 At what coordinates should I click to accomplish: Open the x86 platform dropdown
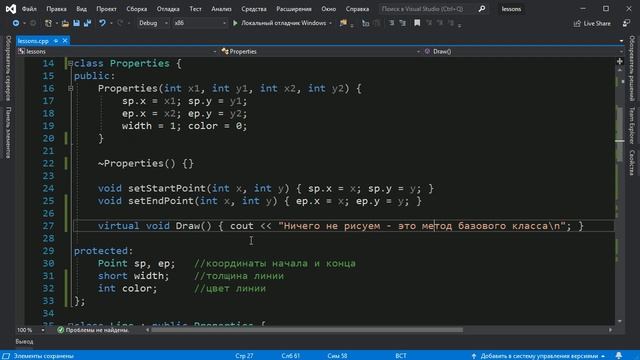pyautogui.click(x=200, y=23)
